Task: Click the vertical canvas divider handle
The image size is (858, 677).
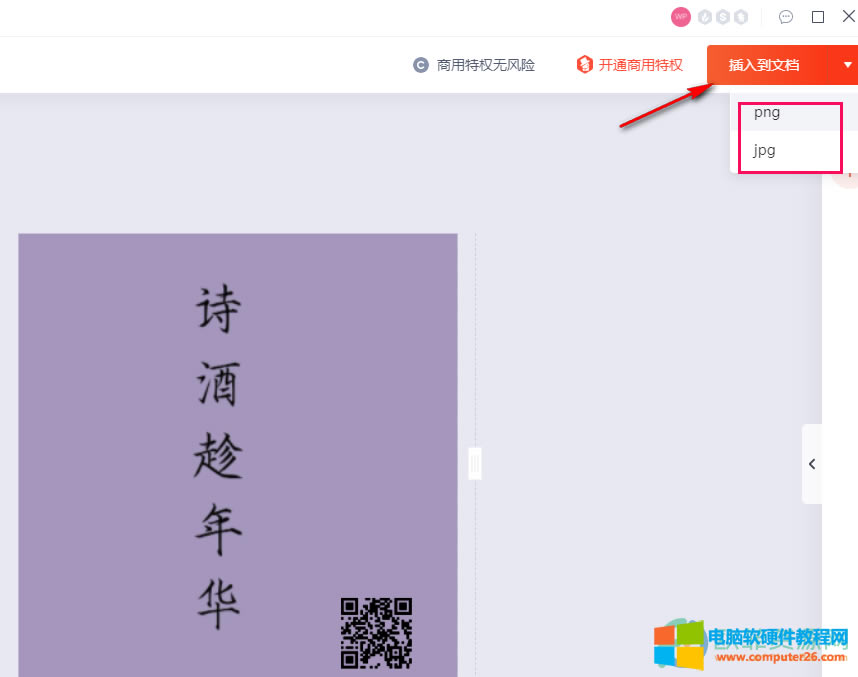Action: click(475, 463)
